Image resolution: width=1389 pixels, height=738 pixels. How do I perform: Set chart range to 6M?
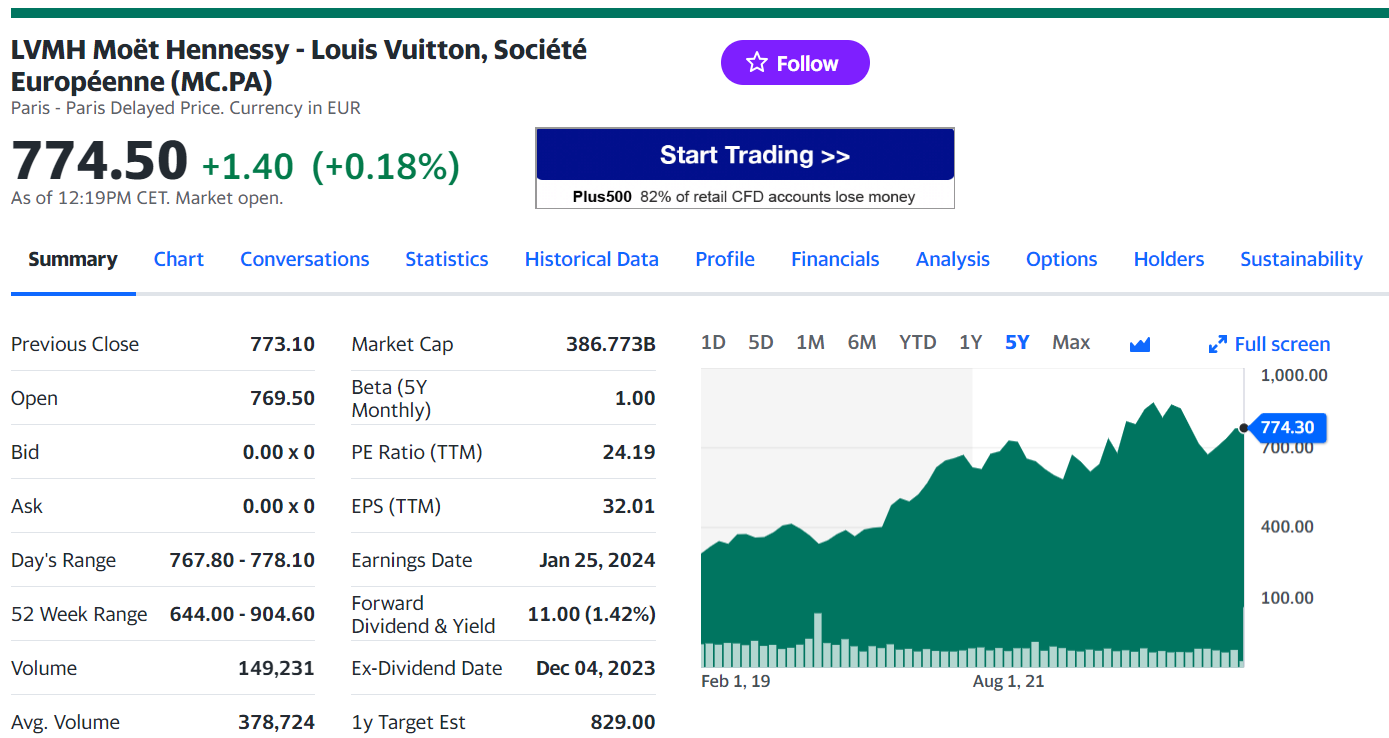pyautogui.click(x=862, y=342)
